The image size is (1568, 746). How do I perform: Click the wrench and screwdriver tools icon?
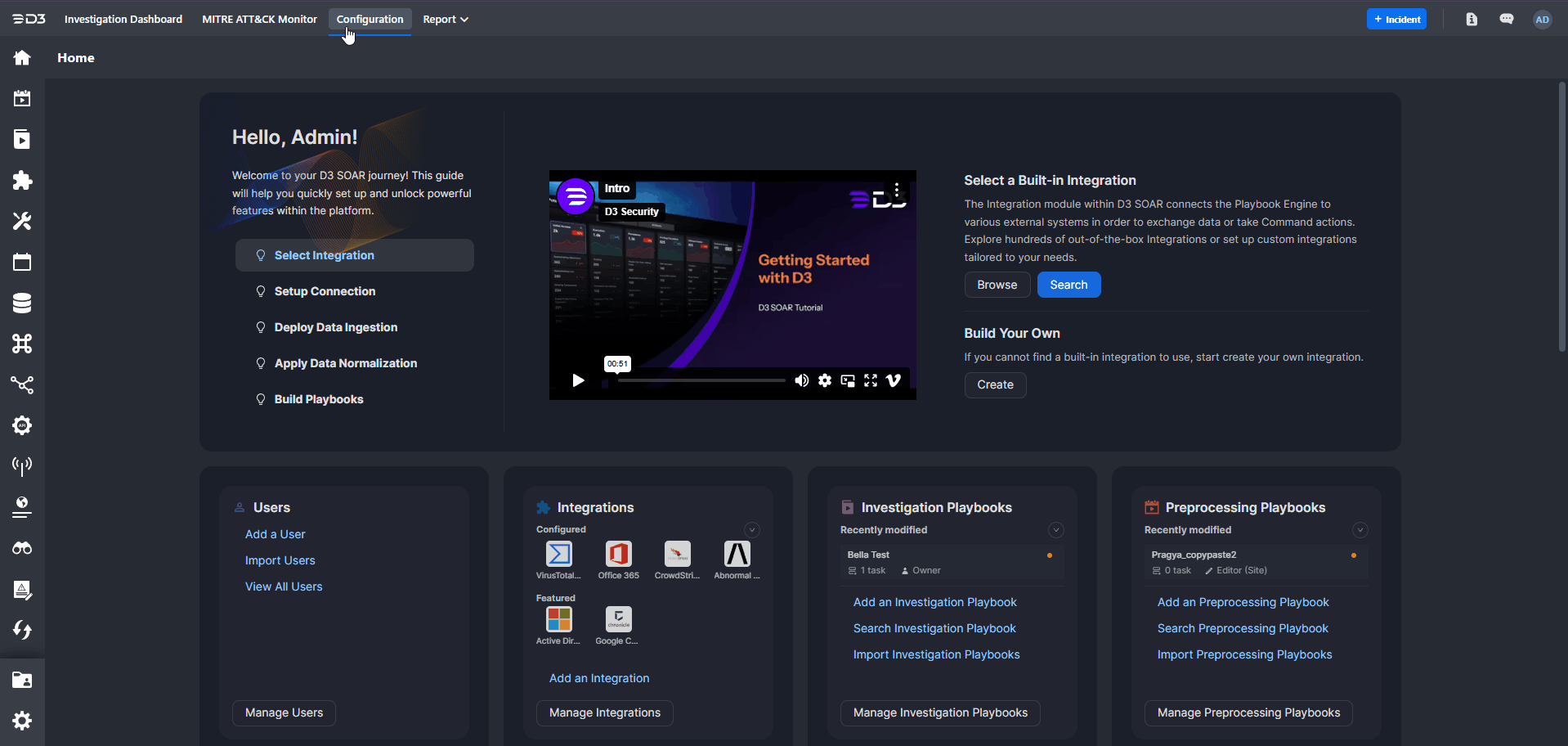22,222
